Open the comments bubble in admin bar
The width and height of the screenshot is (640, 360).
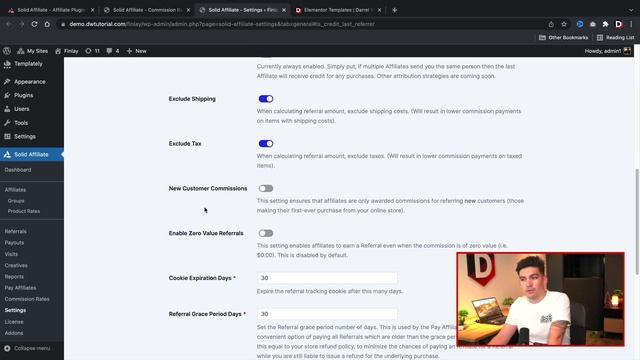coord(113,51)
